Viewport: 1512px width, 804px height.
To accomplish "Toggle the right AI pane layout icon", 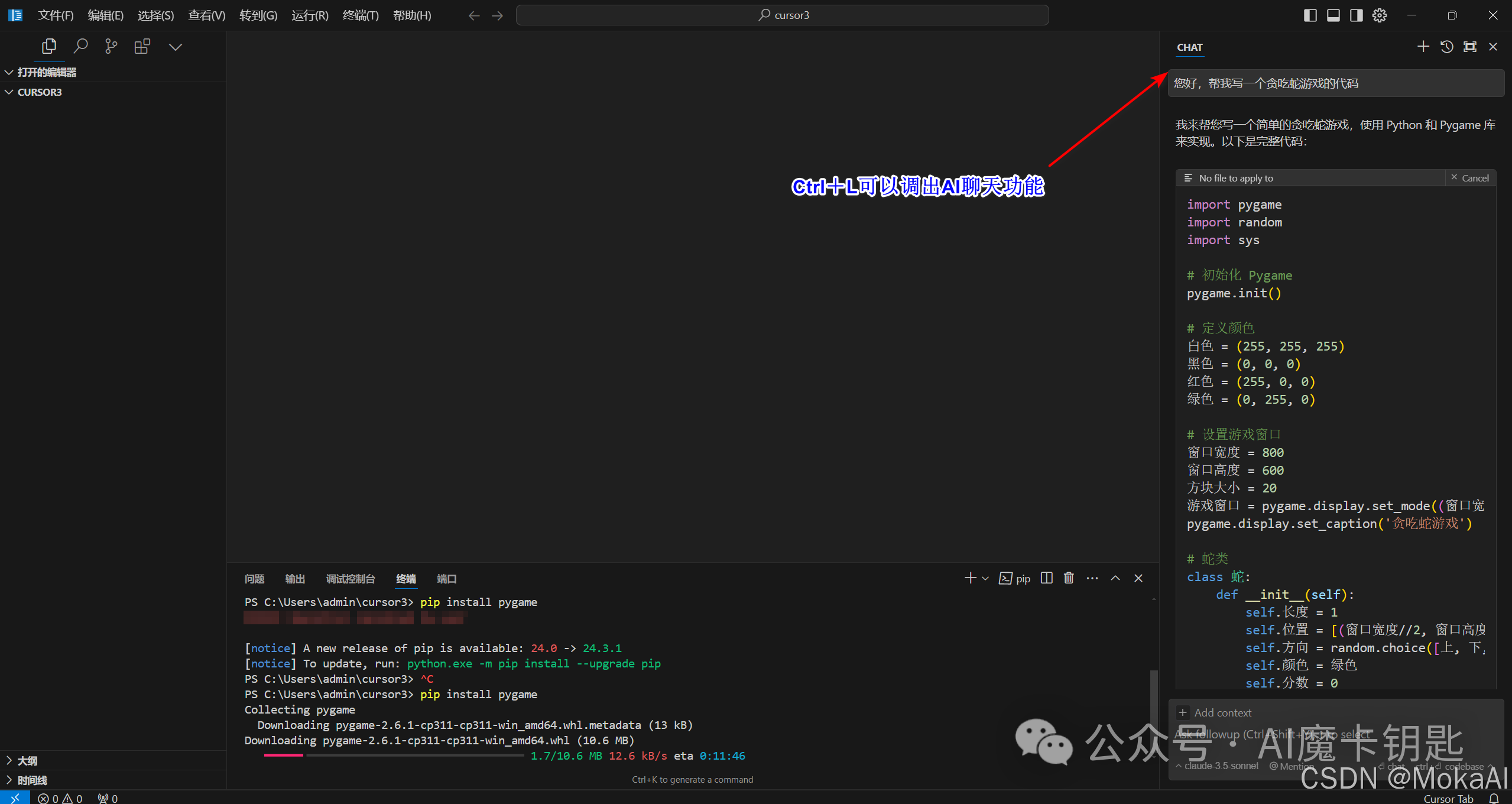I will 1357,15.
